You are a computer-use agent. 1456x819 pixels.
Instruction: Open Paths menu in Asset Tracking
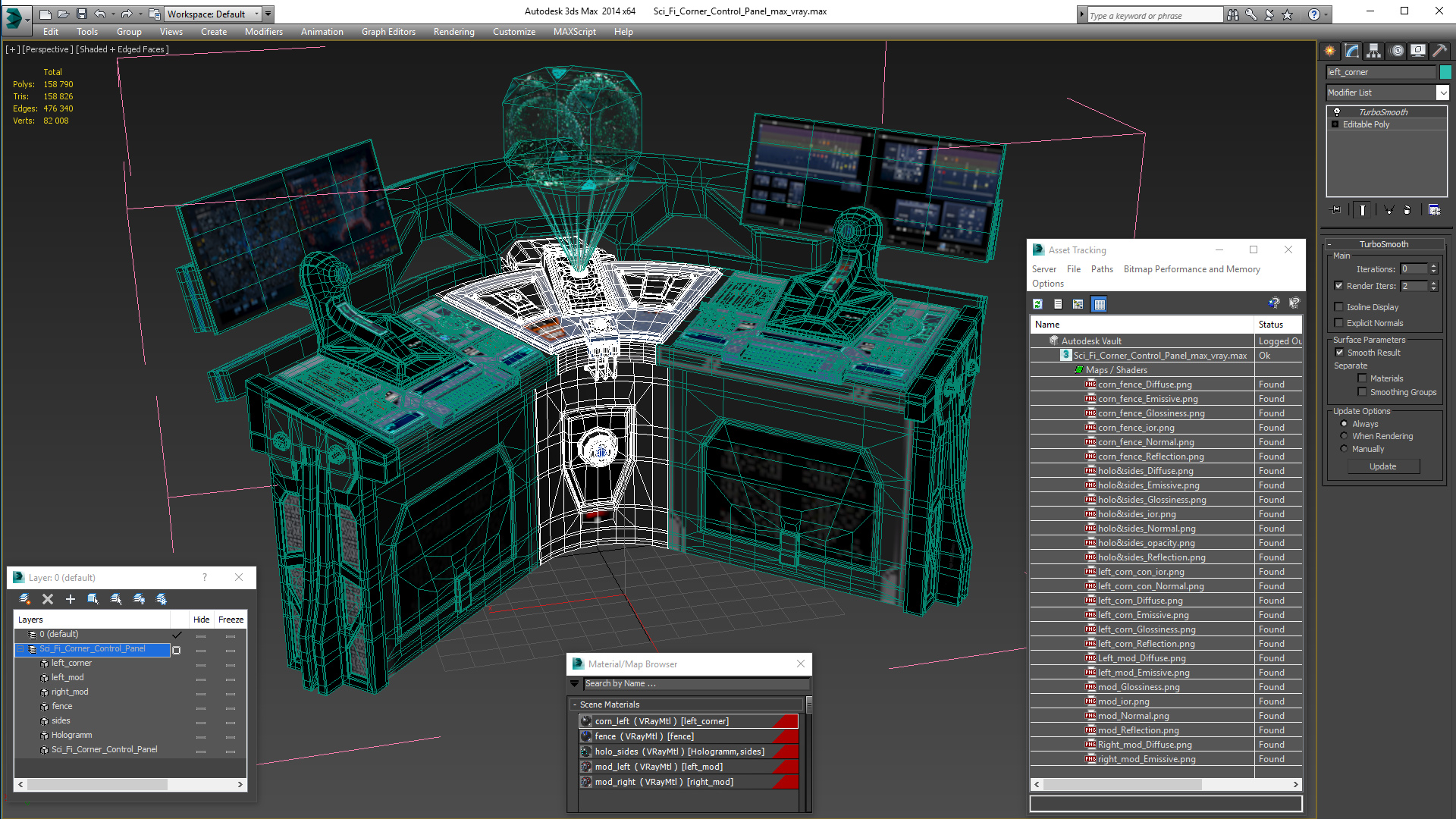[x=1102, y=269]
